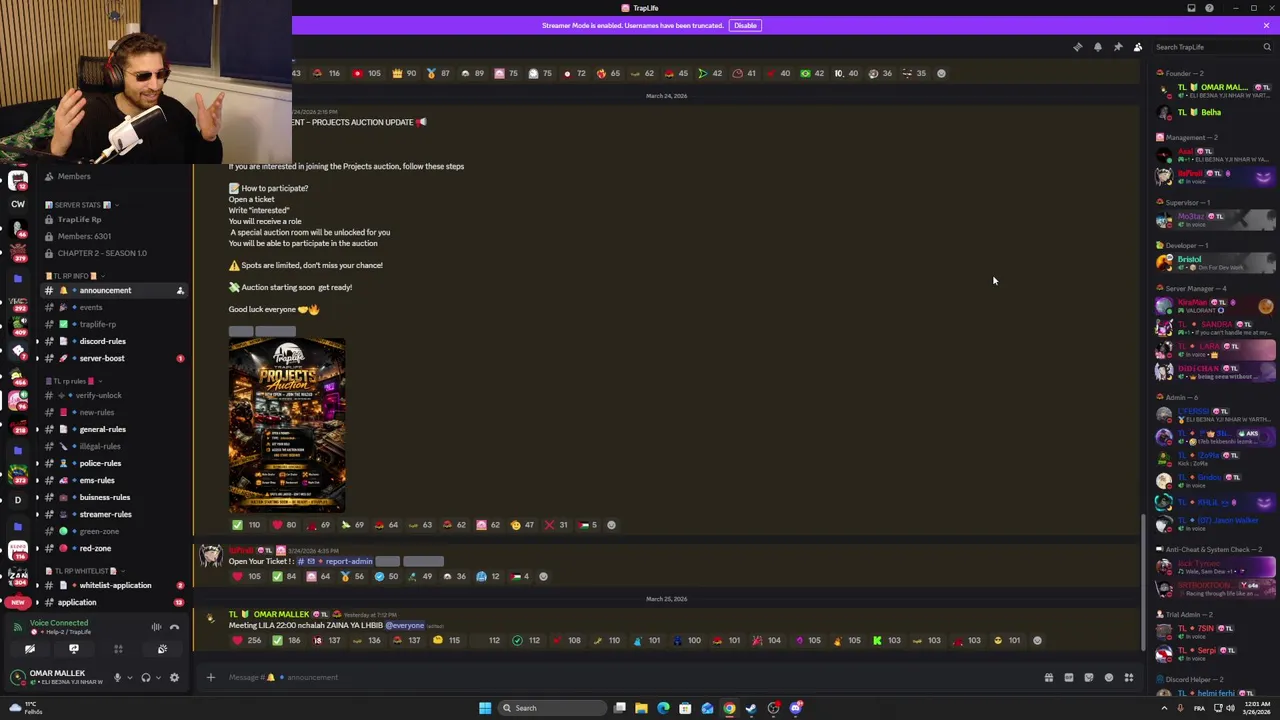Open Belha profile in members list
Image resolution: width=1280 pixels, height=720 pixels.
coord(1215,112)
